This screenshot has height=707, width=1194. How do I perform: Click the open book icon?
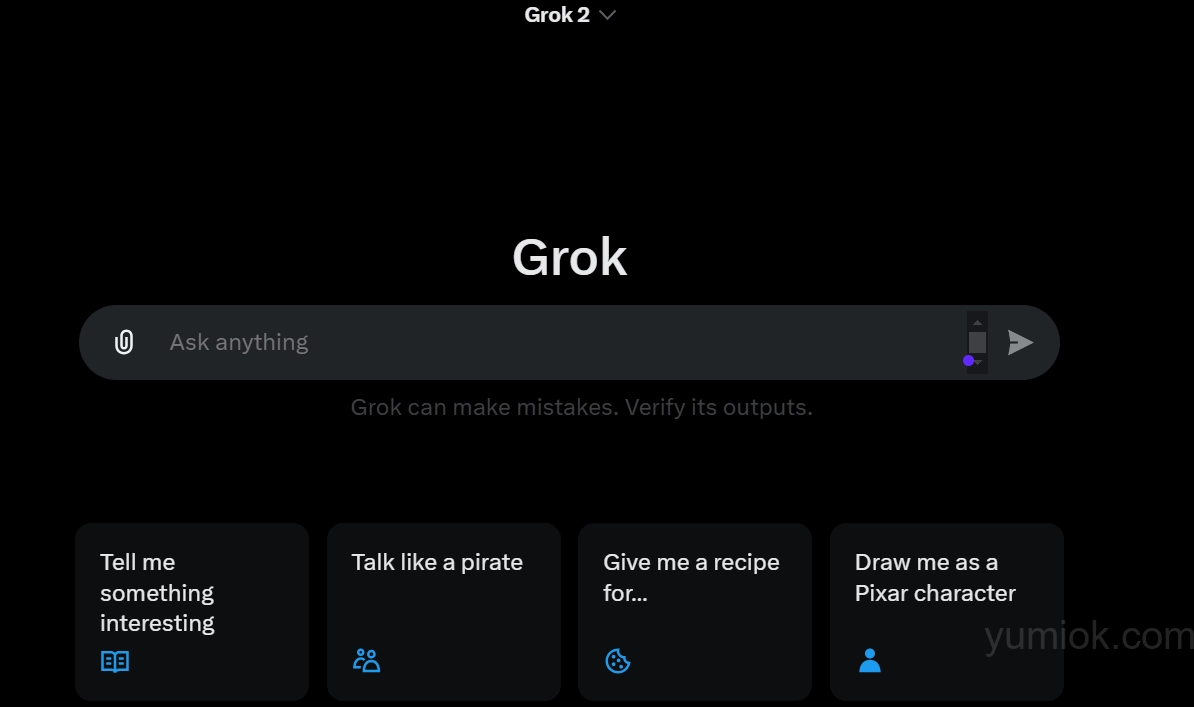click(115, 661)
